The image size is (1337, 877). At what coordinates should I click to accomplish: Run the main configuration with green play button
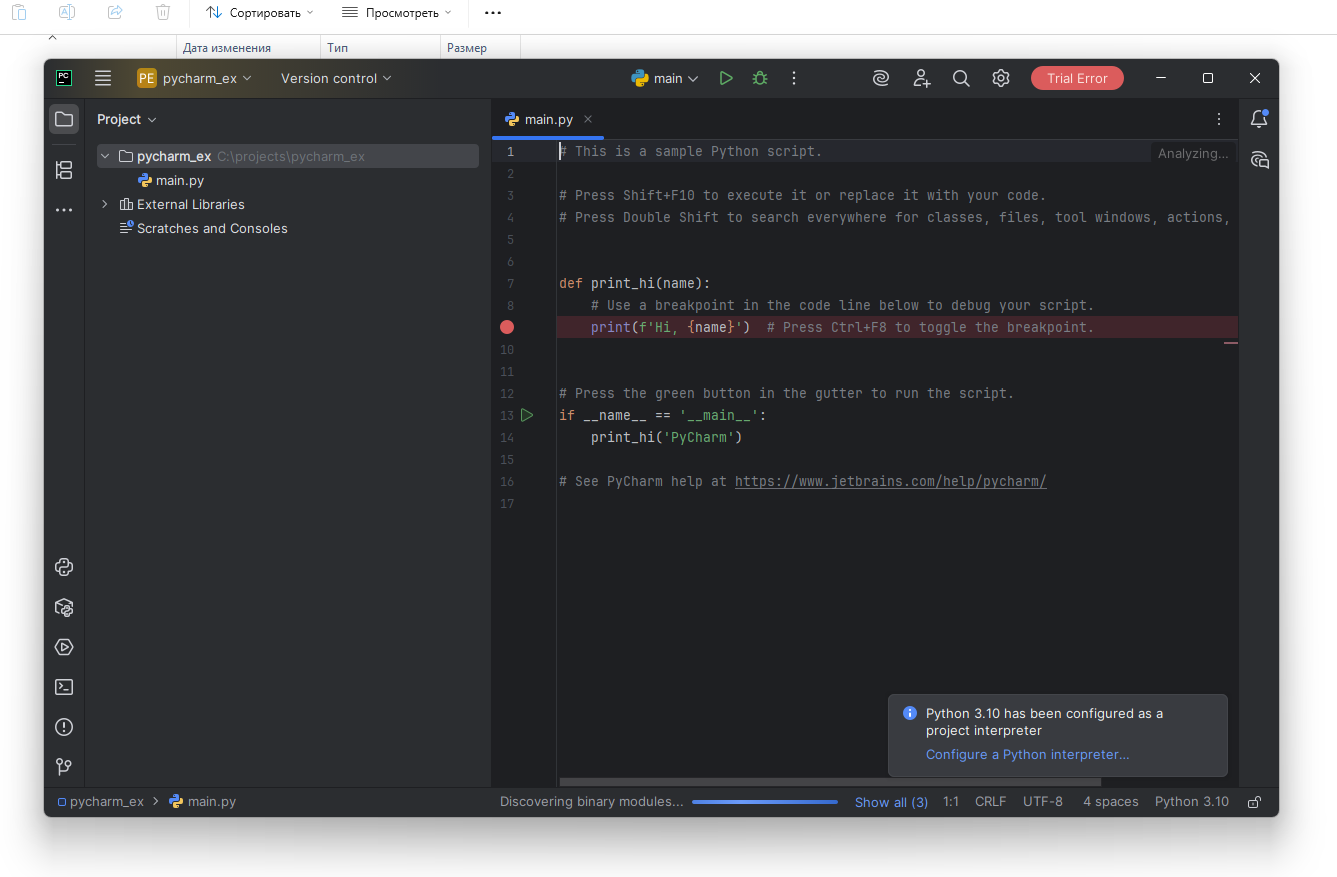pos(726,78)
